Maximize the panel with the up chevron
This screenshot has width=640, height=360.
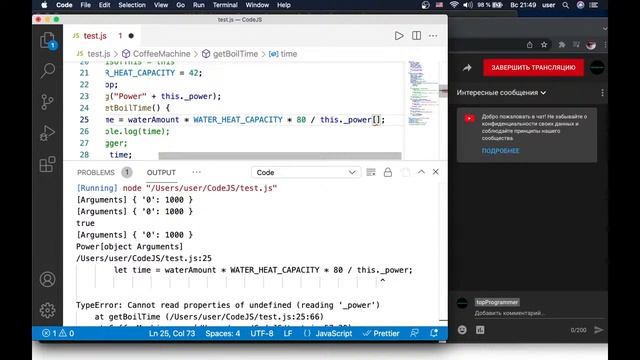[x=421, y=172]
